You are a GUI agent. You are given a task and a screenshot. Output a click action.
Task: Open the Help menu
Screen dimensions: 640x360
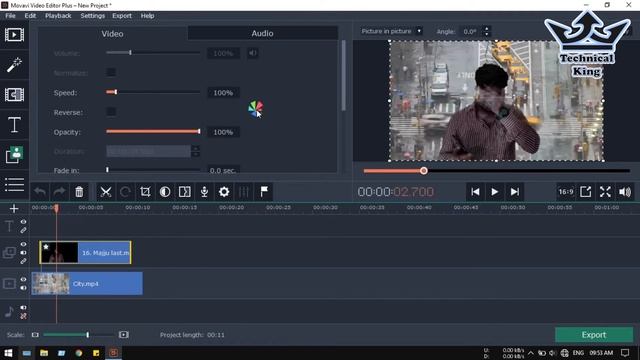pos(147,16)
